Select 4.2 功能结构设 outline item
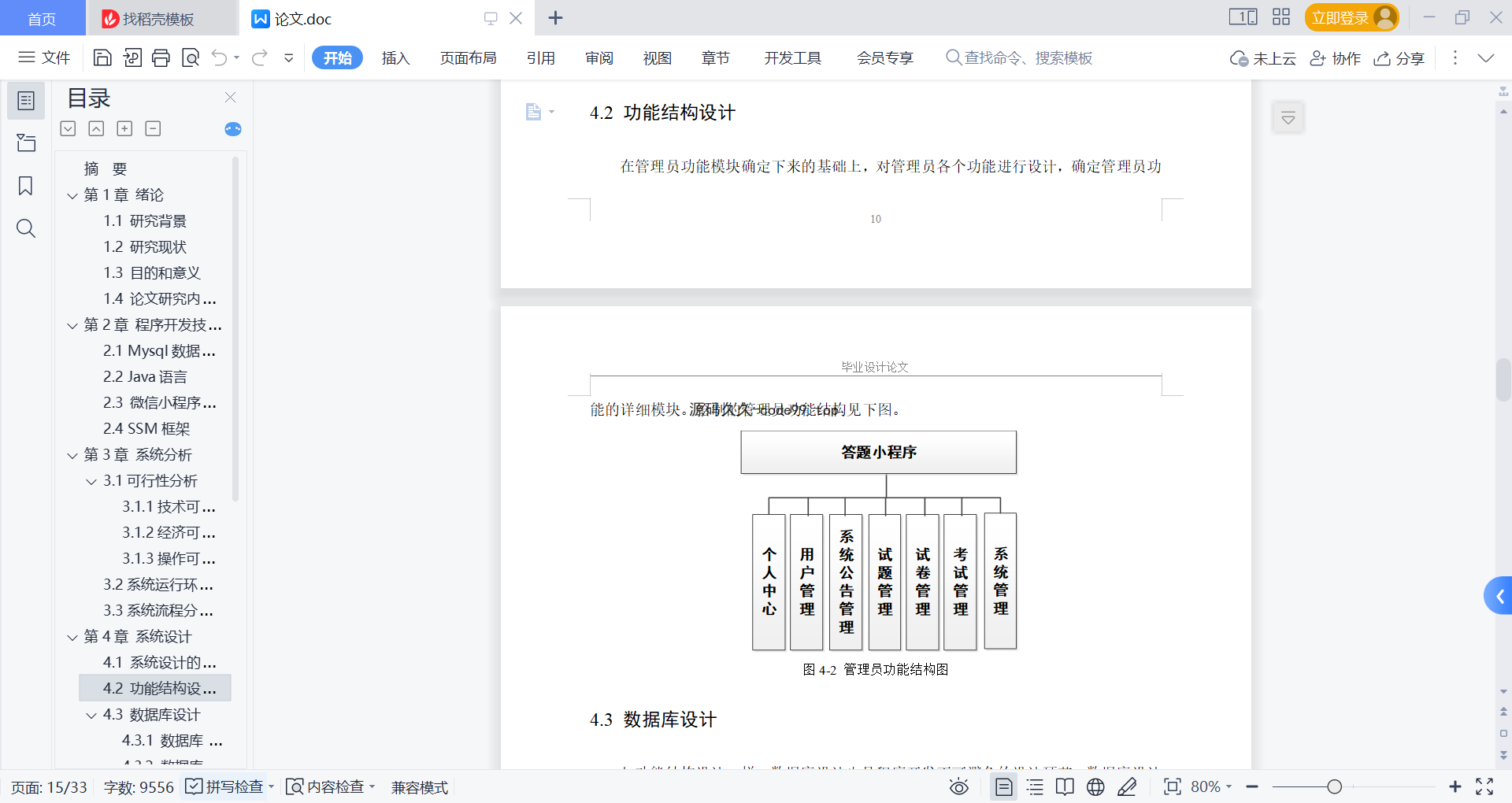The width and height of the screenshot is (1512, 803). click(x=155, y=688)
